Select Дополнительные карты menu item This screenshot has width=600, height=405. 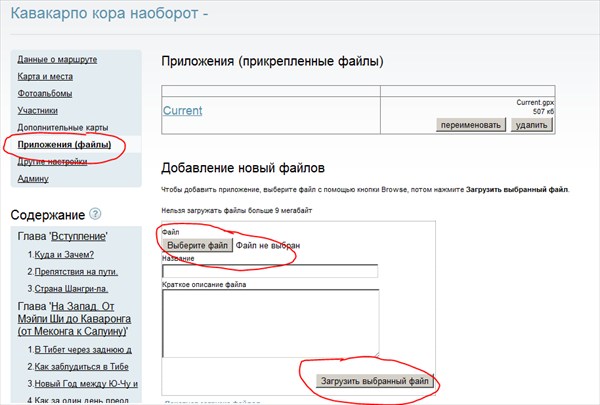coord(61,127)
